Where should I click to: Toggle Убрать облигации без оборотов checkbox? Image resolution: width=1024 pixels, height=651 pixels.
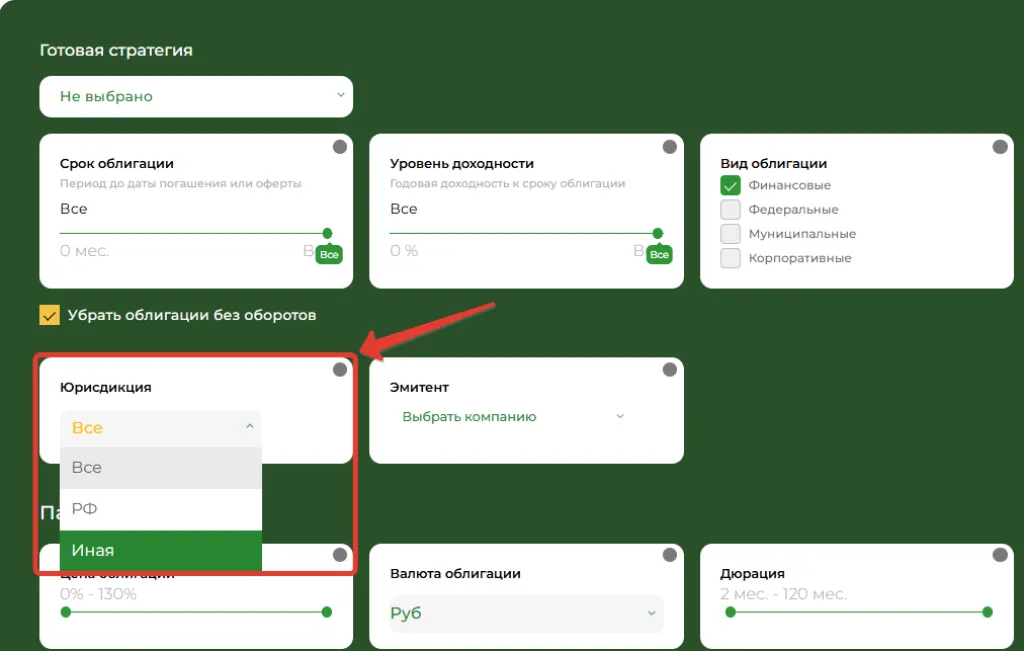pyautogui.click(x=50, y=315)
